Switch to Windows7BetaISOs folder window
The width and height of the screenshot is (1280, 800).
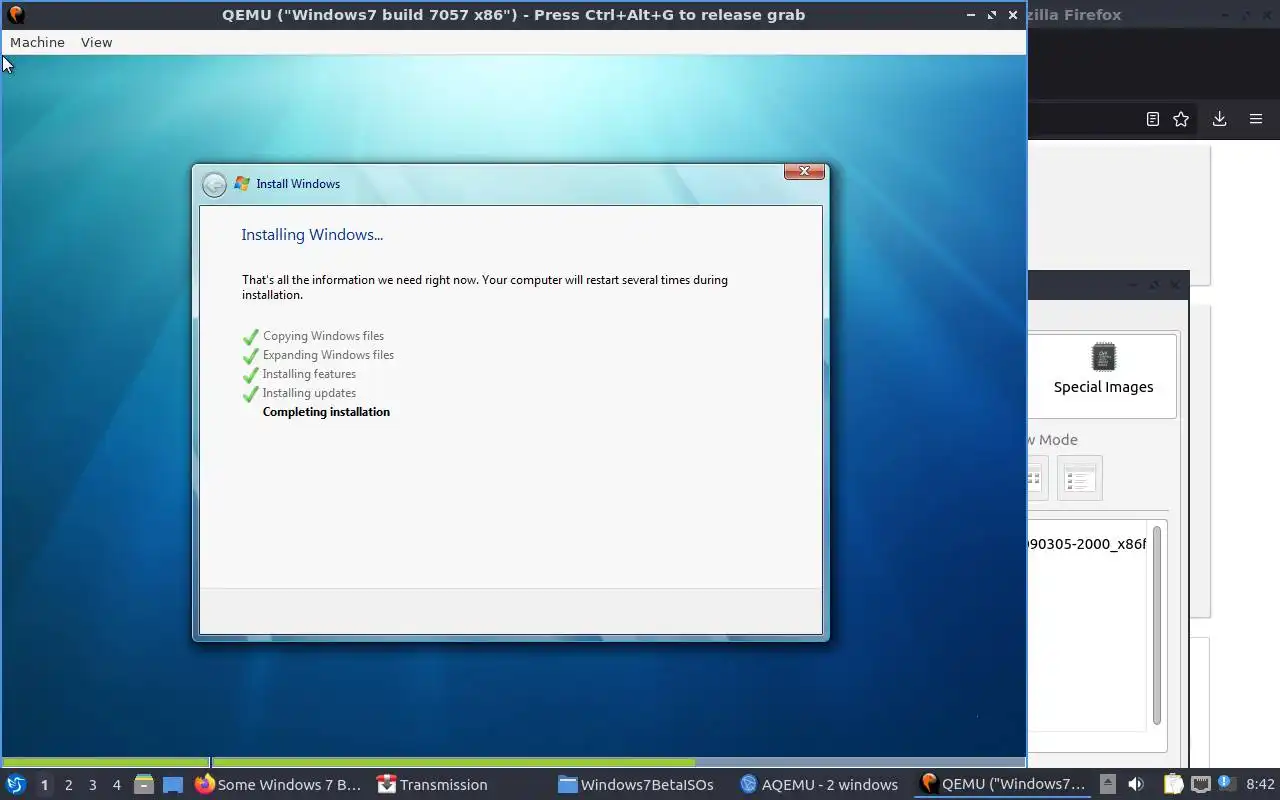tap(636, 785)
